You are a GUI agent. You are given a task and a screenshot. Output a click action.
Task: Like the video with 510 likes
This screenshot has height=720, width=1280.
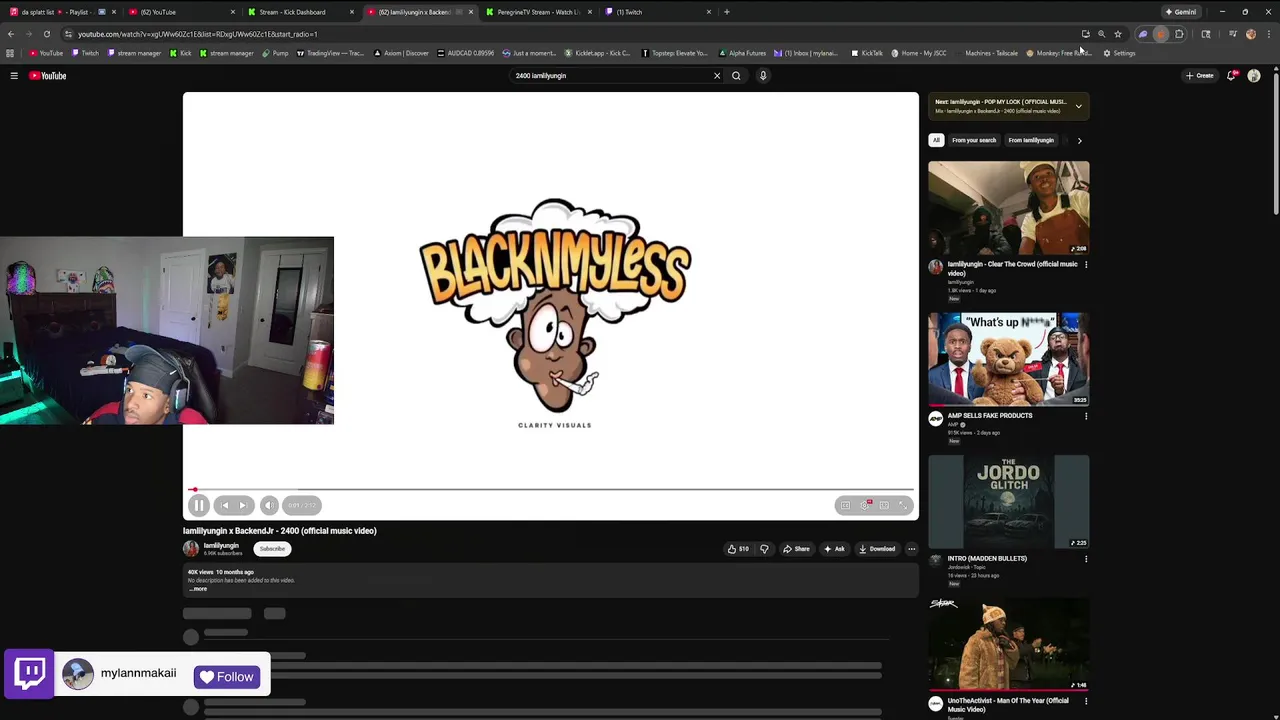(x=738, y=549)
